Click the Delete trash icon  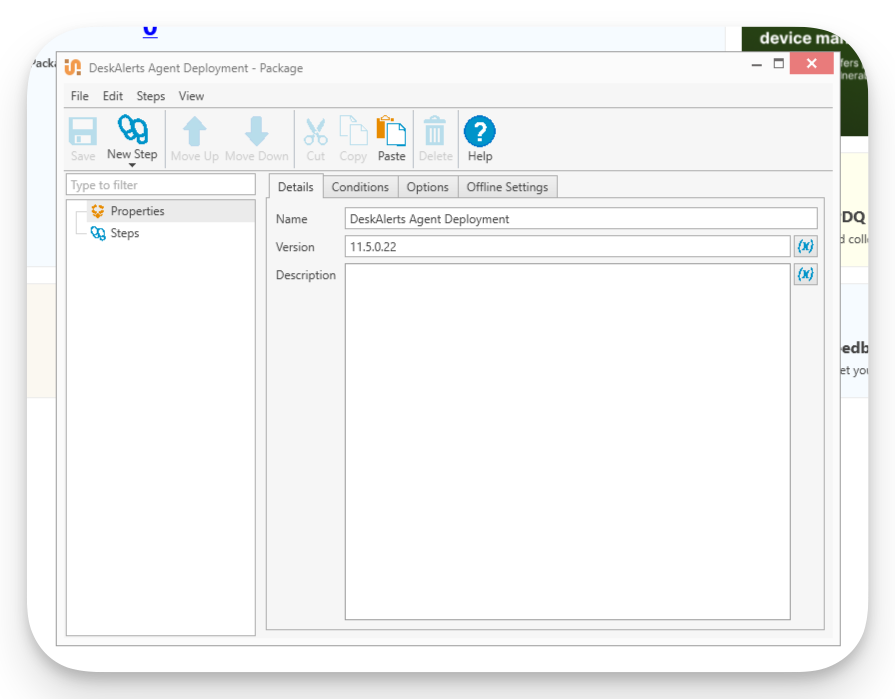435,131
